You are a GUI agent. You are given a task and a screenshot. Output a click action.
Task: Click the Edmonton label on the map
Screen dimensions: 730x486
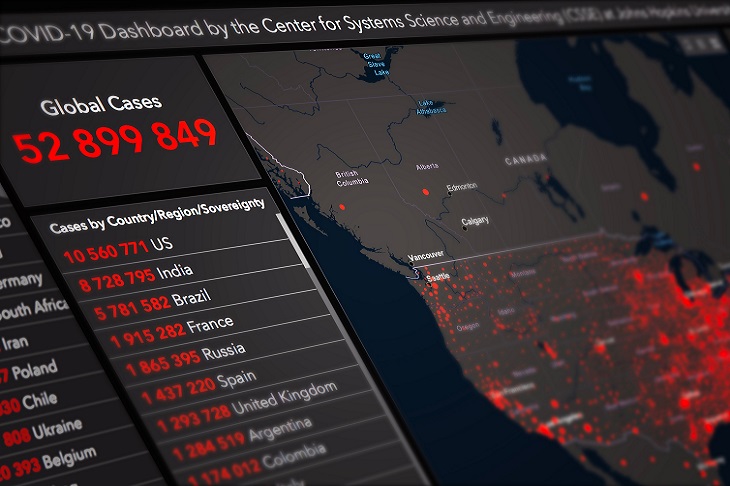pyautogui.click(x=462, y=187)
